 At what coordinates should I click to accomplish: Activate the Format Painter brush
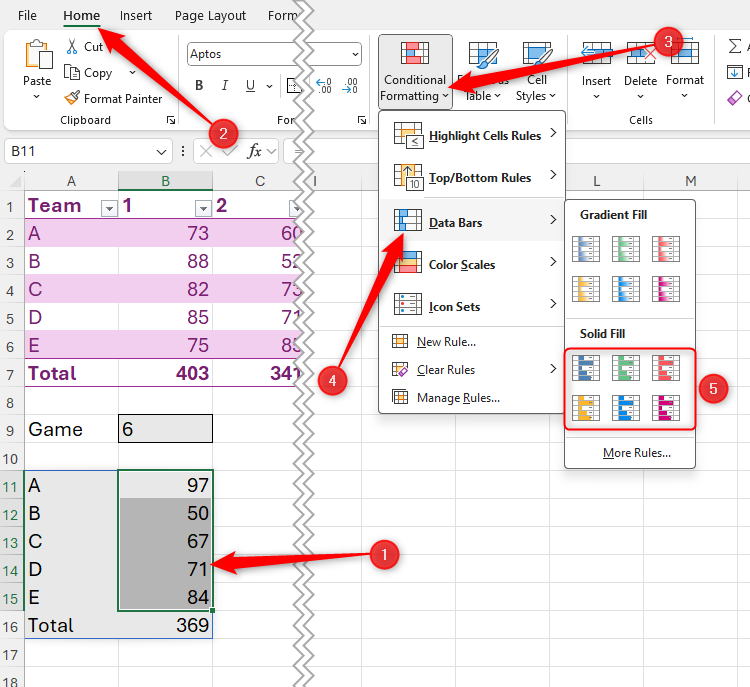(x=72, y=98)
